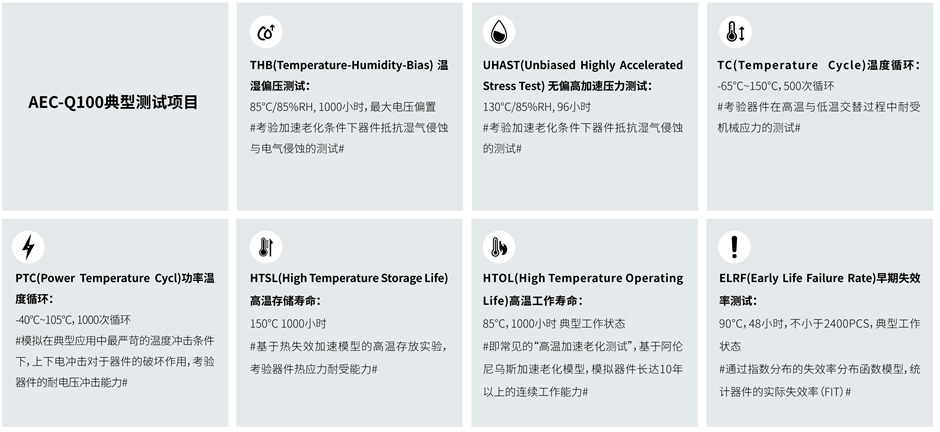
Task: Click the ELRF exclamation mark icon
Action: [x=734, y=247]
